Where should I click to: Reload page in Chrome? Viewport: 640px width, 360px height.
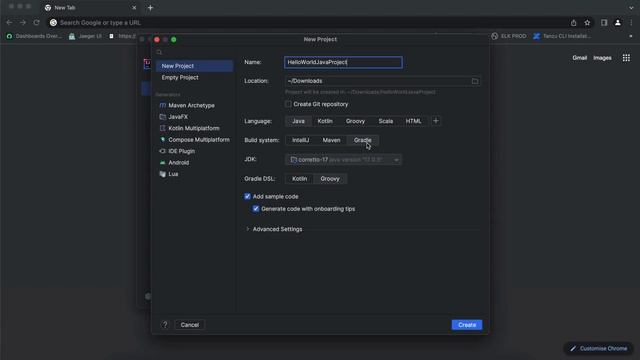pos(36,22)
